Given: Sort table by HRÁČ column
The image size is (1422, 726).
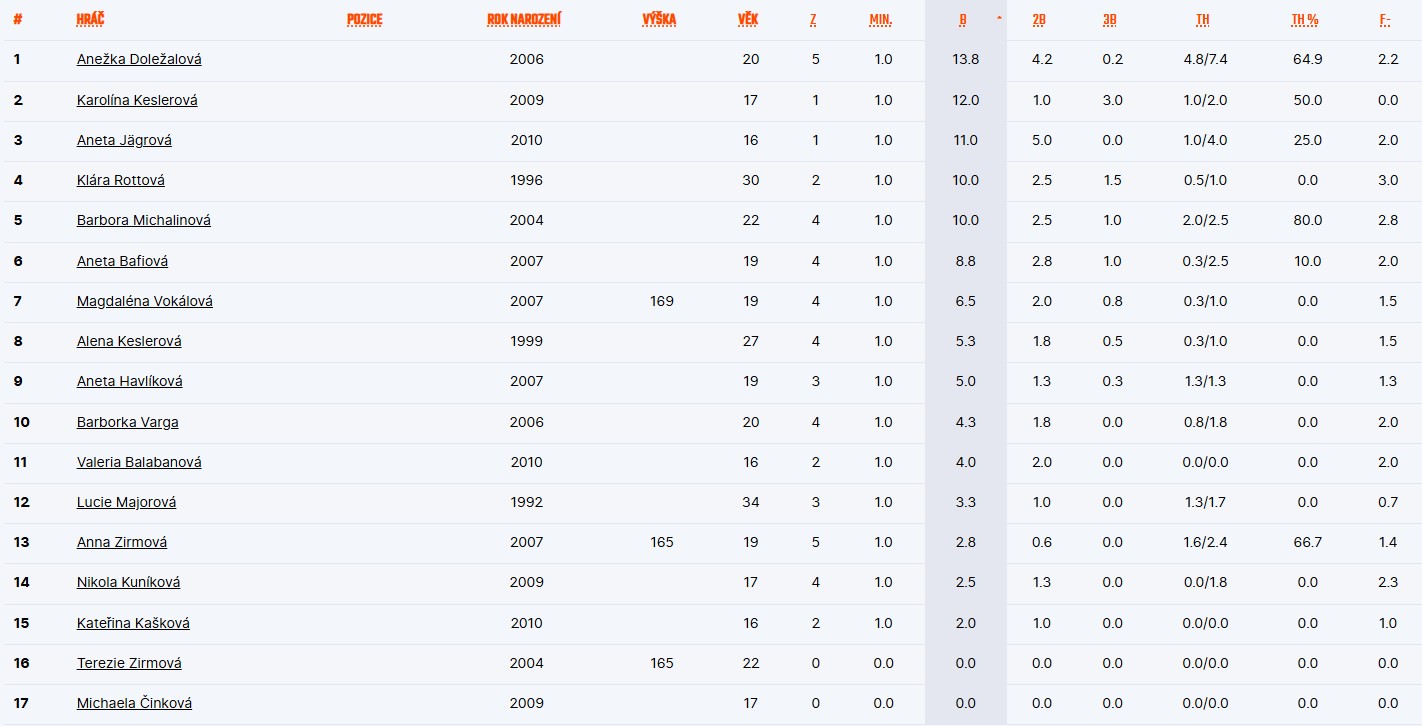Looking at the screenshot, I should click(90, 20).
